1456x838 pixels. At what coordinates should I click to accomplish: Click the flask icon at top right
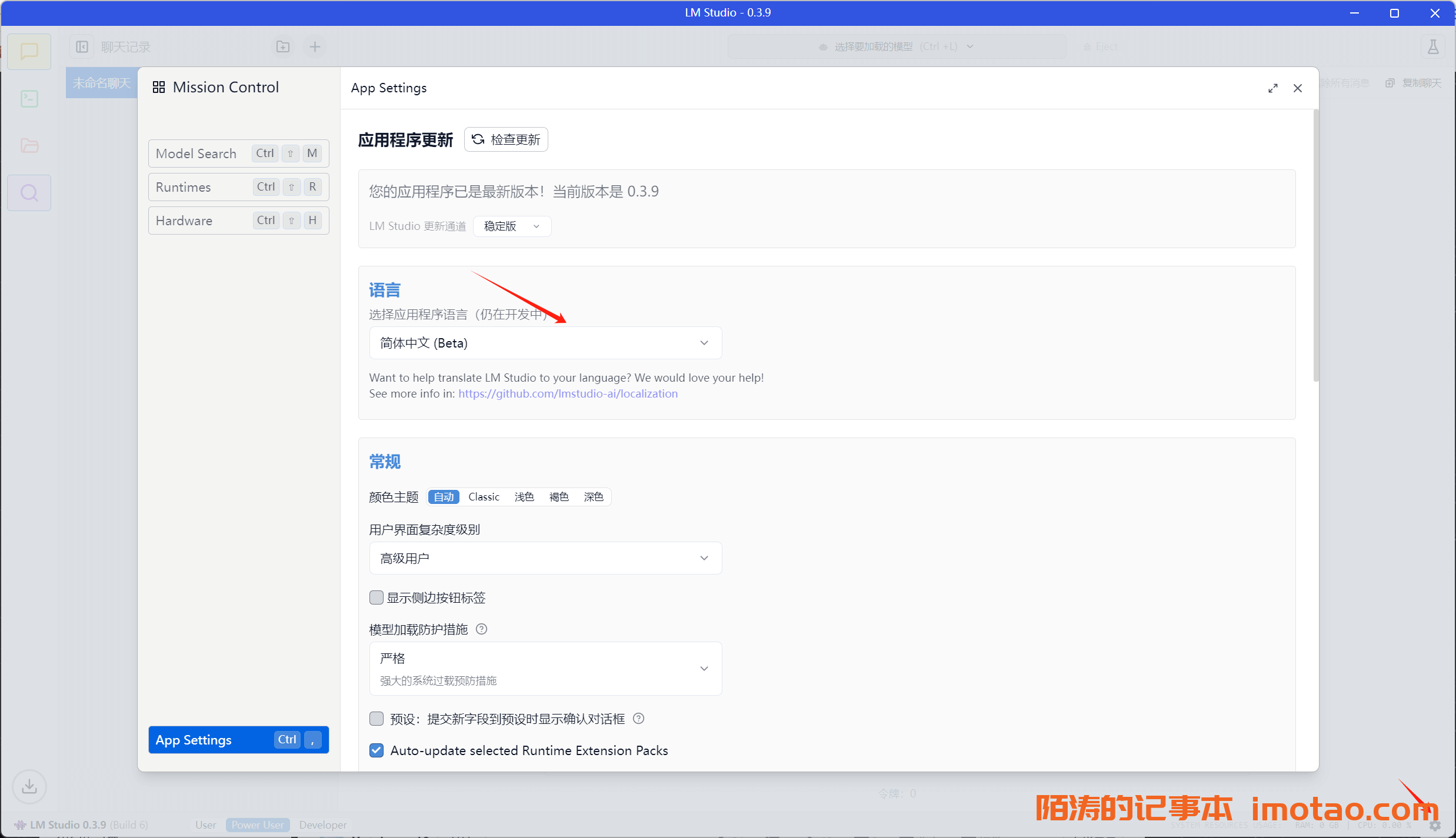pos(1432,46)
